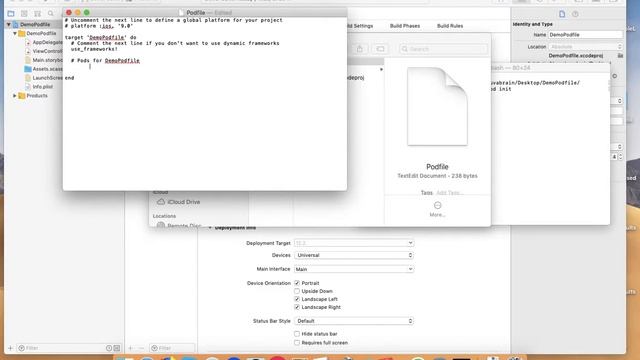640x360 pixels.
Task: Toggle the Upside Down orientation checkbox
Action: (297, 291)
